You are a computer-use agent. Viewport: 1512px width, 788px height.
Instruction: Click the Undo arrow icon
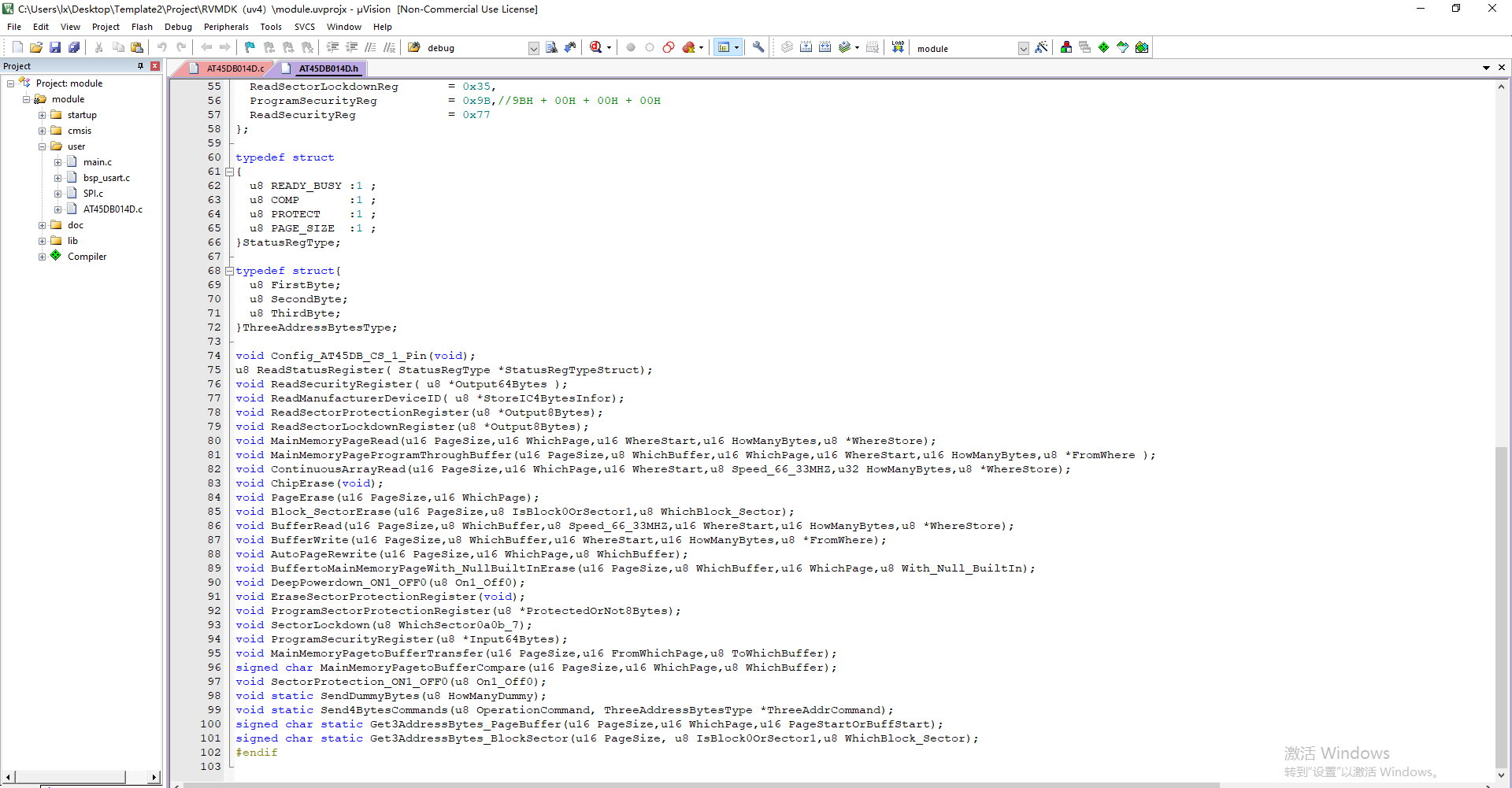[162, 48]
